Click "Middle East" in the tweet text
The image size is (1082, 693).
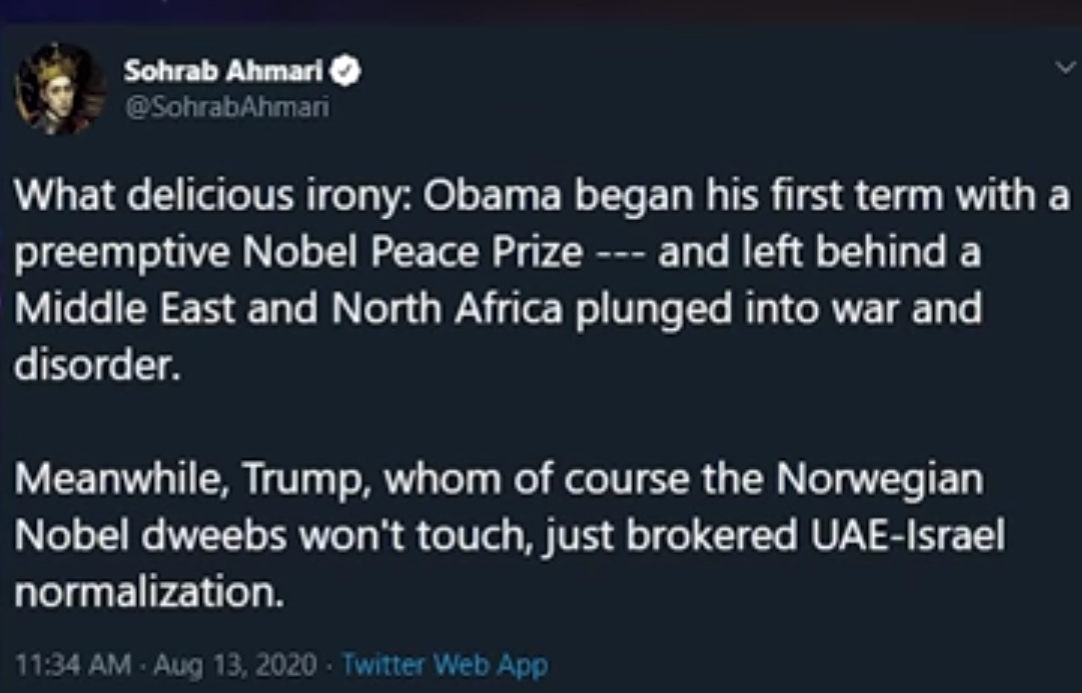pyautogui.click(x=127, y=310)
